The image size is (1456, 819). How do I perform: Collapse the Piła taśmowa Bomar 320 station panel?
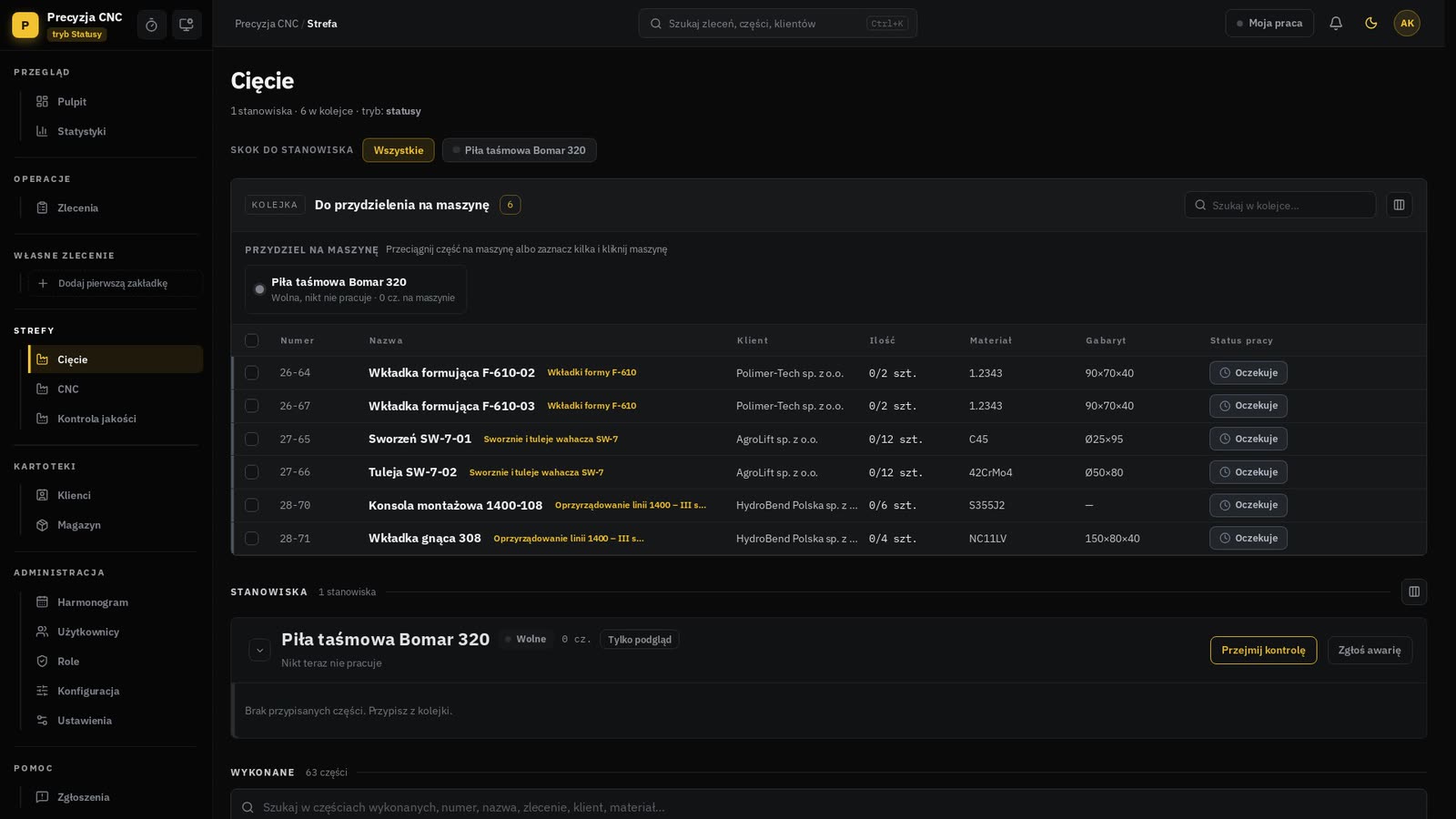(x=259, y=650)
